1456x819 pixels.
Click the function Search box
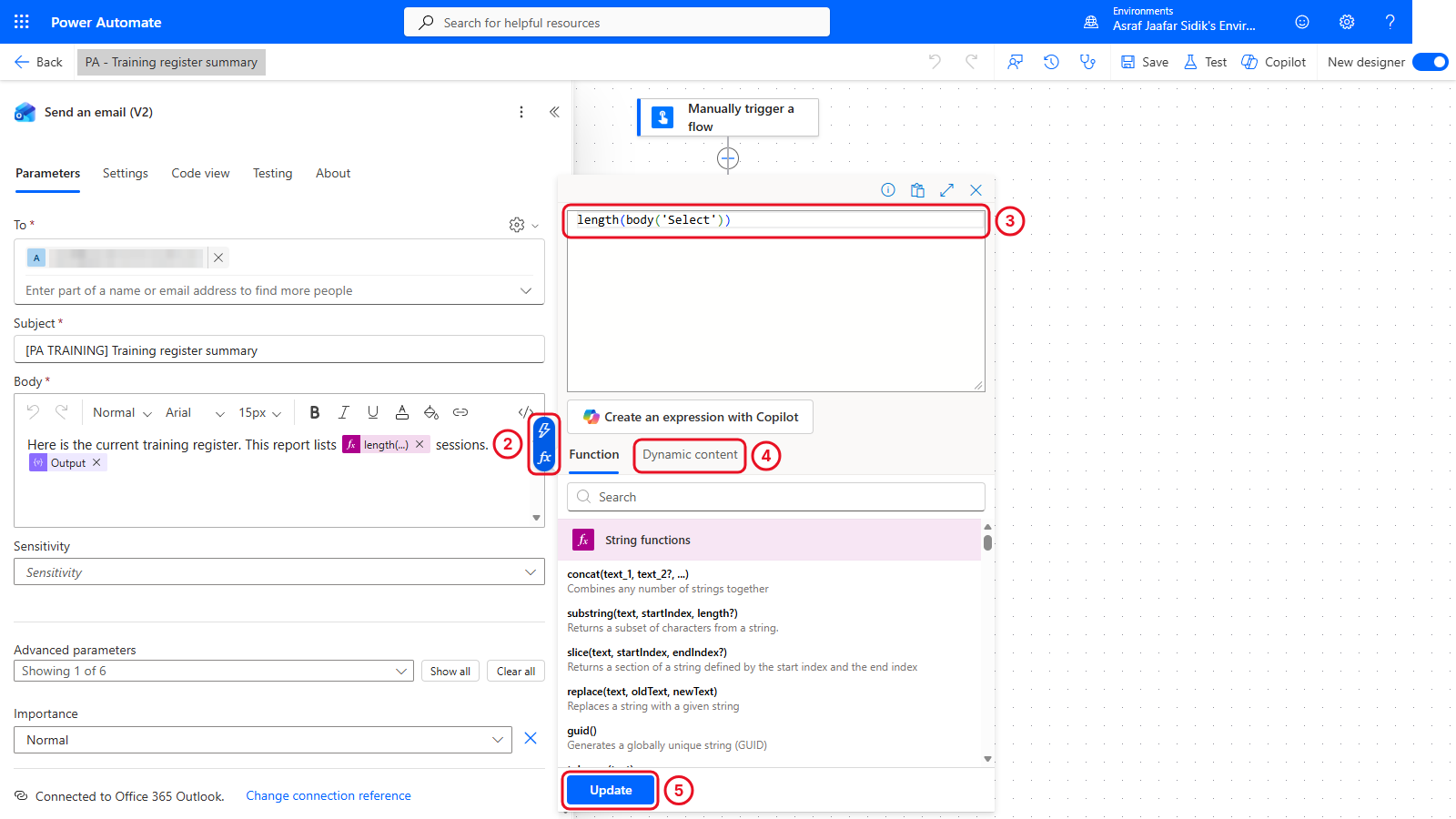pyautogui.click(x=776, y=497)
